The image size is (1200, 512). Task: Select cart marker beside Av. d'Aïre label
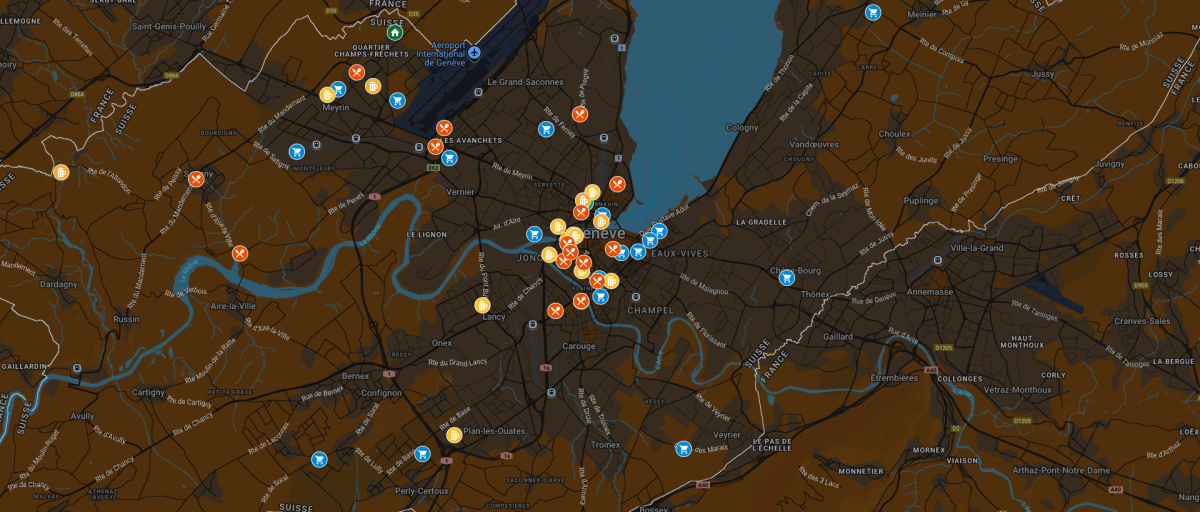(534, 234)
